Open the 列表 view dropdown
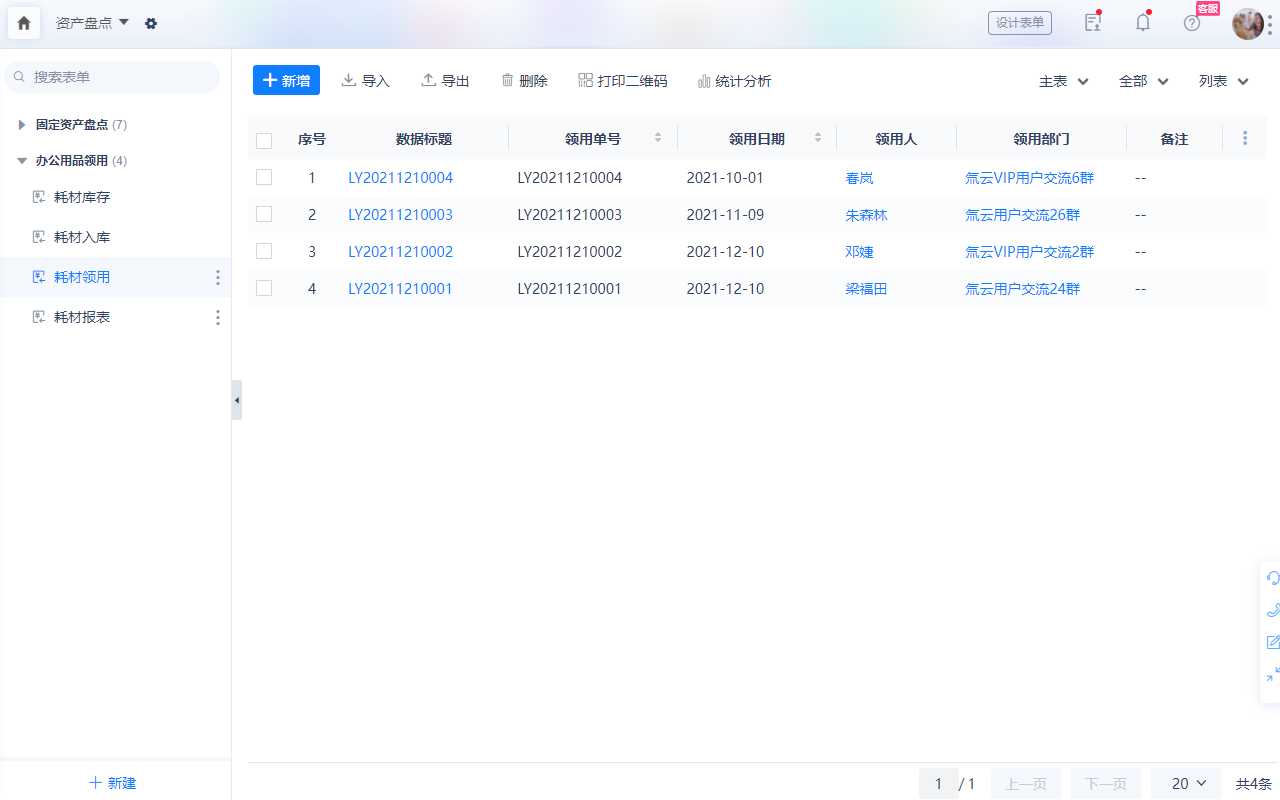Image resolution: width=1280 pixels, height=800 pixels. coord(1224,82)
